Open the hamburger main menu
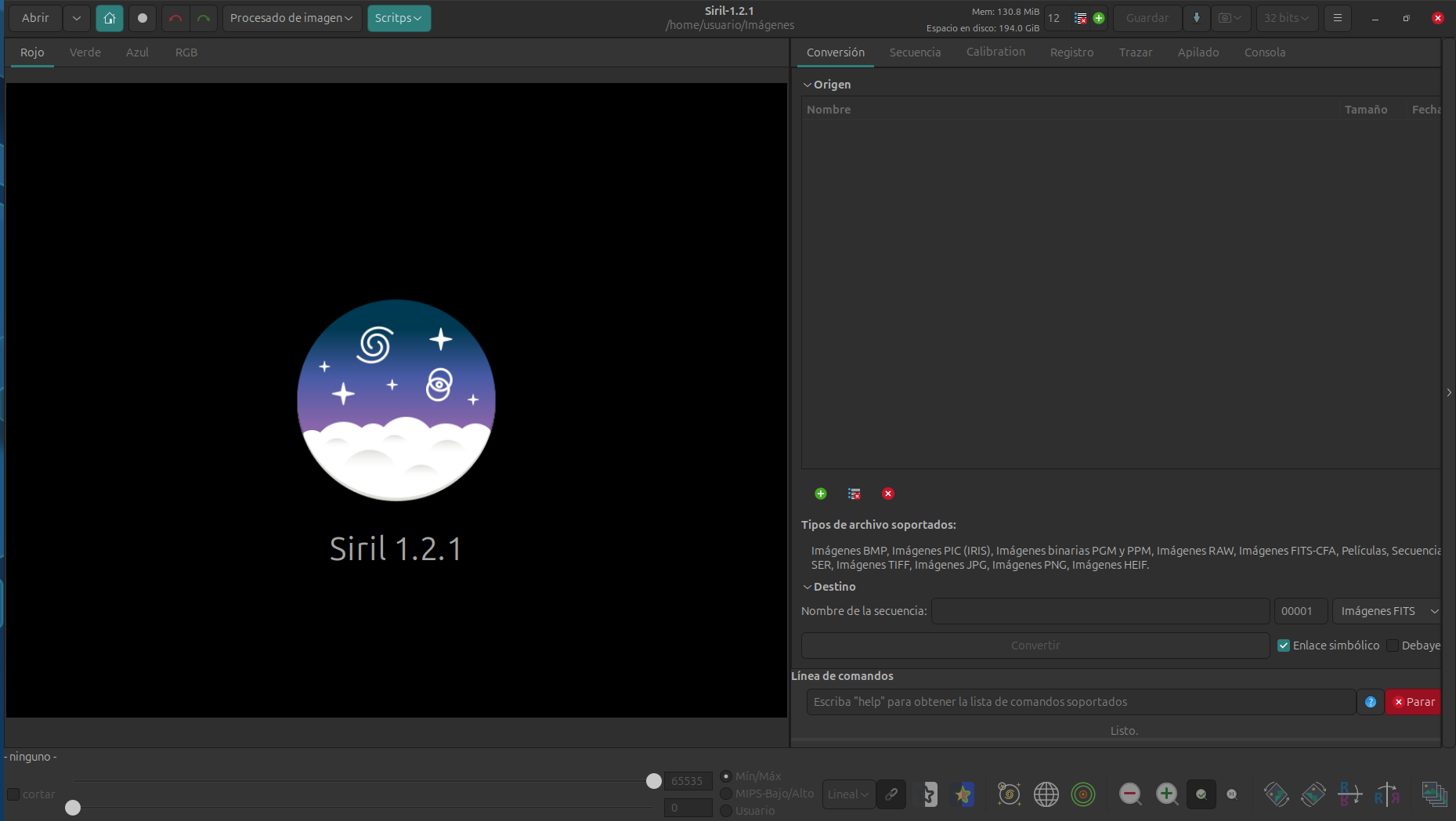This screenshot has width=1456, height=821. pyautogui.click(x=1338, y=18)
